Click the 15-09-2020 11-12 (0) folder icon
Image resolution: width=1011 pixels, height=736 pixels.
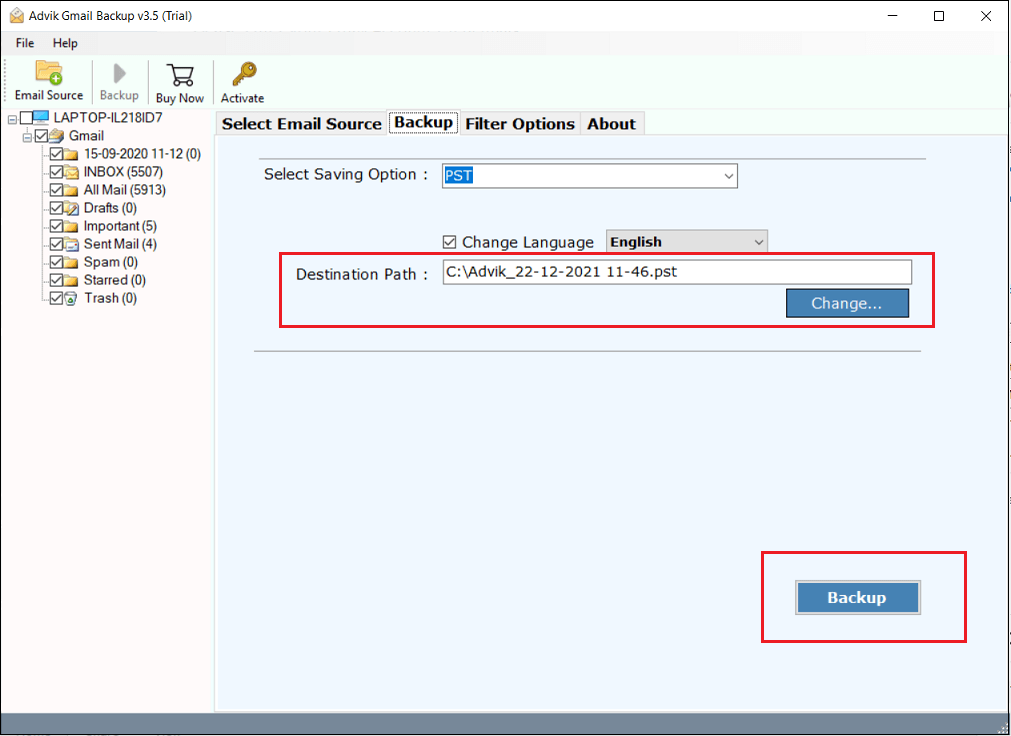click(72, 154)
